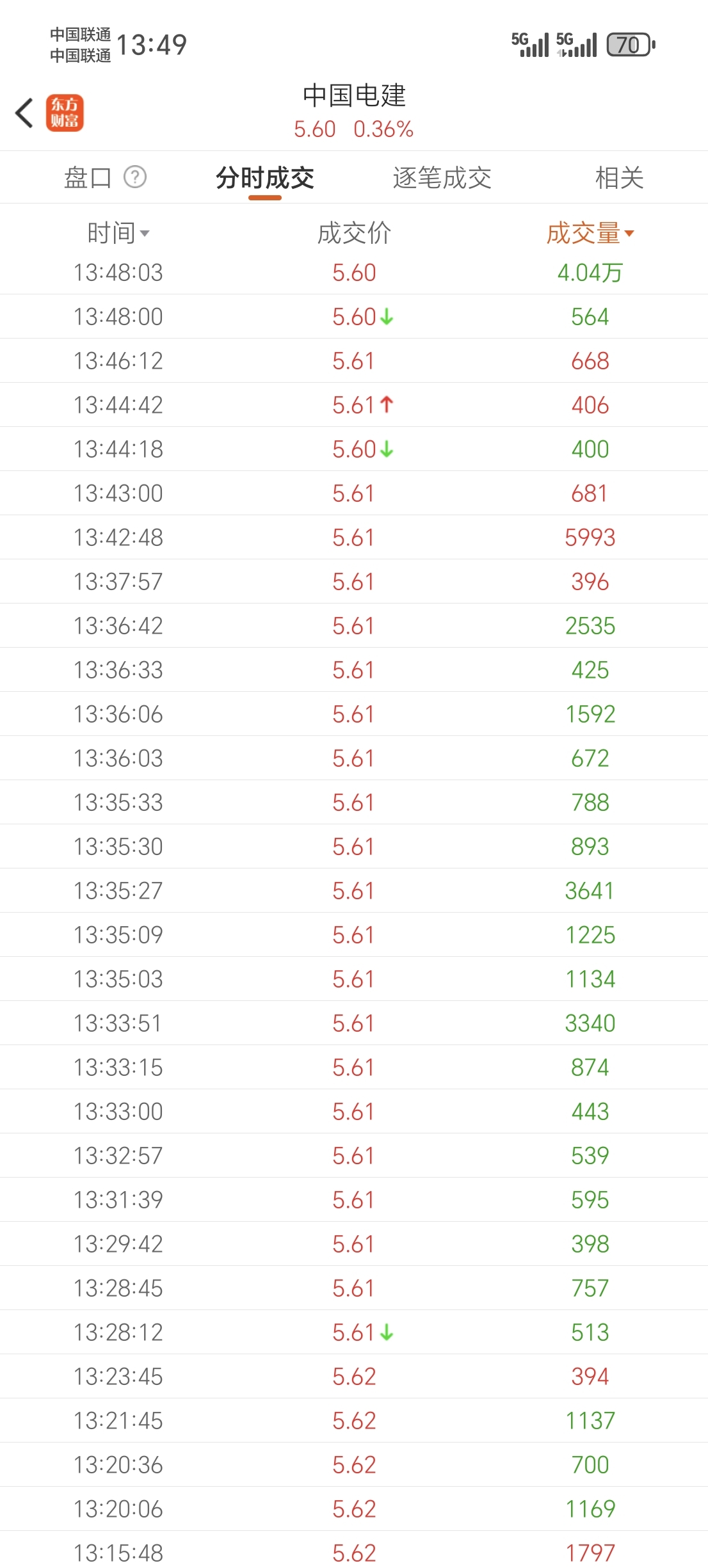Select the 成交价 column header
708x1568 pixels.
[x=354, y=233]
